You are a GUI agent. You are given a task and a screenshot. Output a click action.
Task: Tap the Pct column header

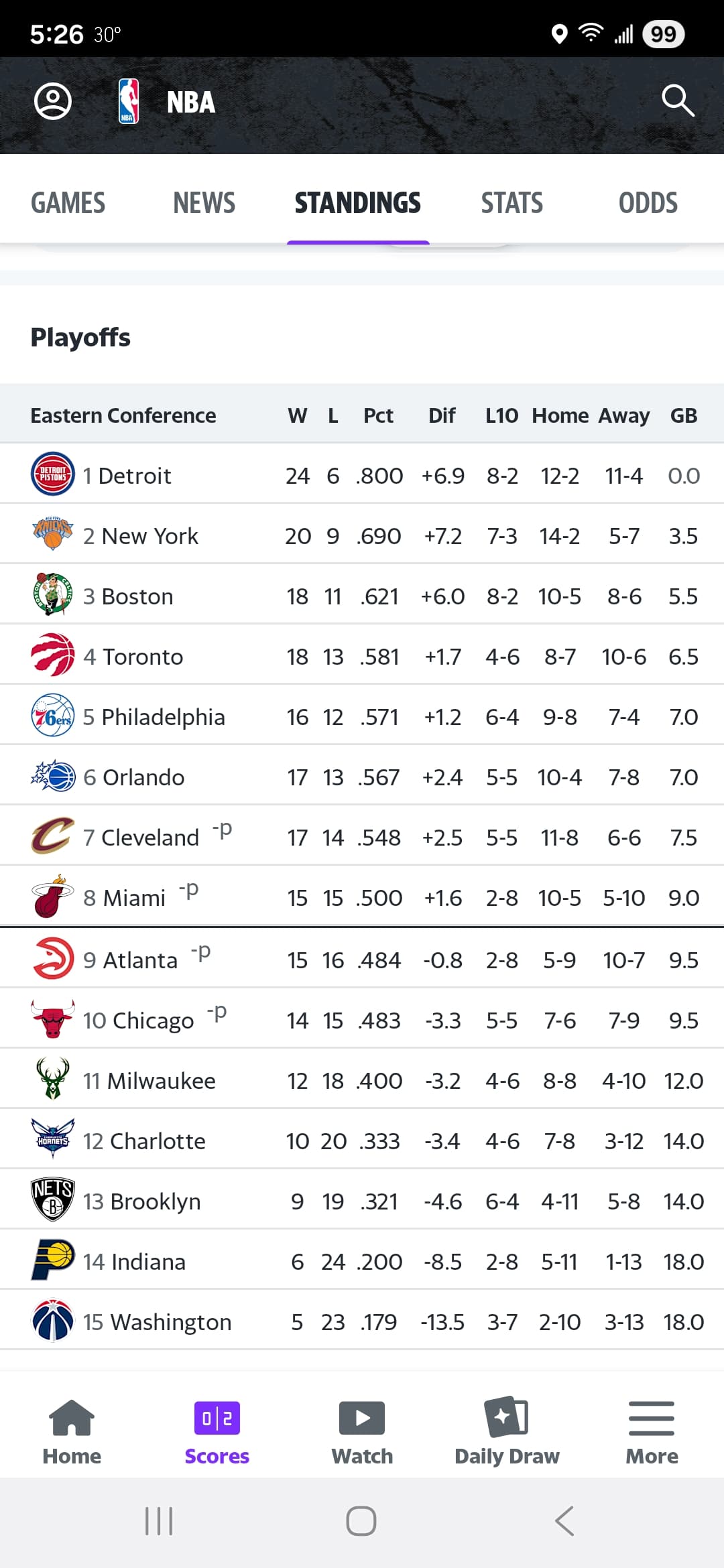(x=378, y=415)
